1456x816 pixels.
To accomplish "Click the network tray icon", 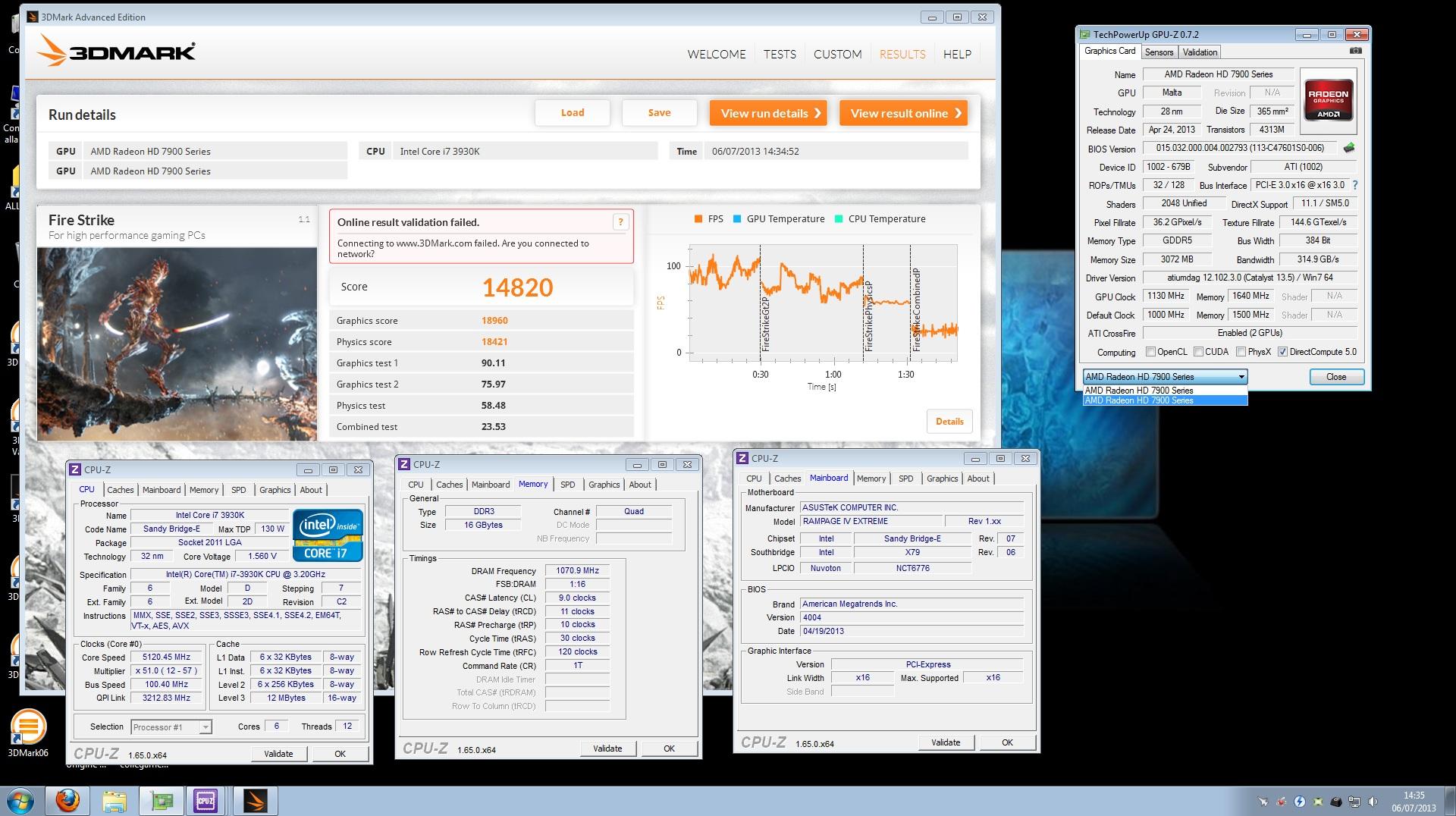I will point(1354,801).
